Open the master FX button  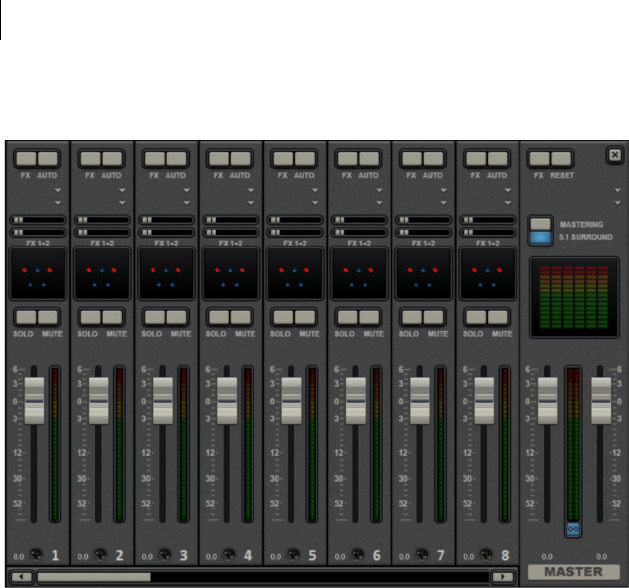click(540, 158)
